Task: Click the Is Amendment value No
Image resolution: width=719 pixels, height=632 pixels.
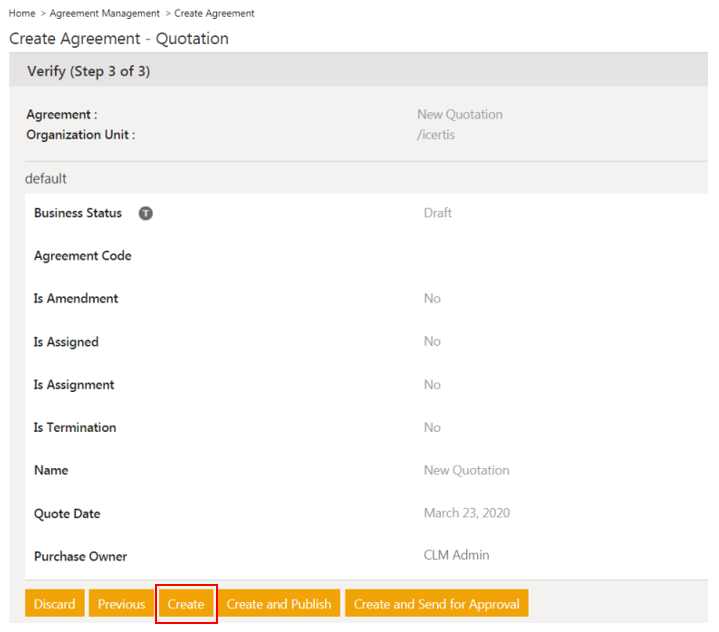Action: point(431,299)
